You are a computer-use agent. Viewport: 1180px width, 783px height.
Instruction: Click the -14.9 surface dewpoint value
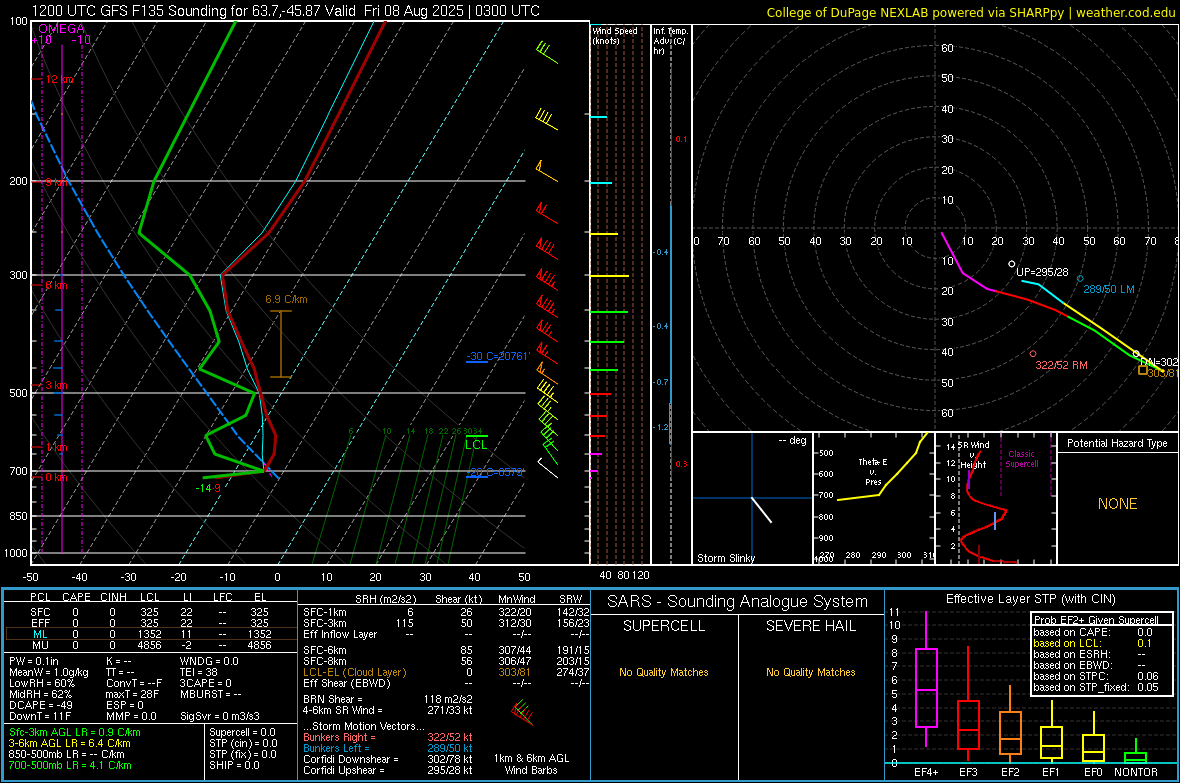pos(208,488)
